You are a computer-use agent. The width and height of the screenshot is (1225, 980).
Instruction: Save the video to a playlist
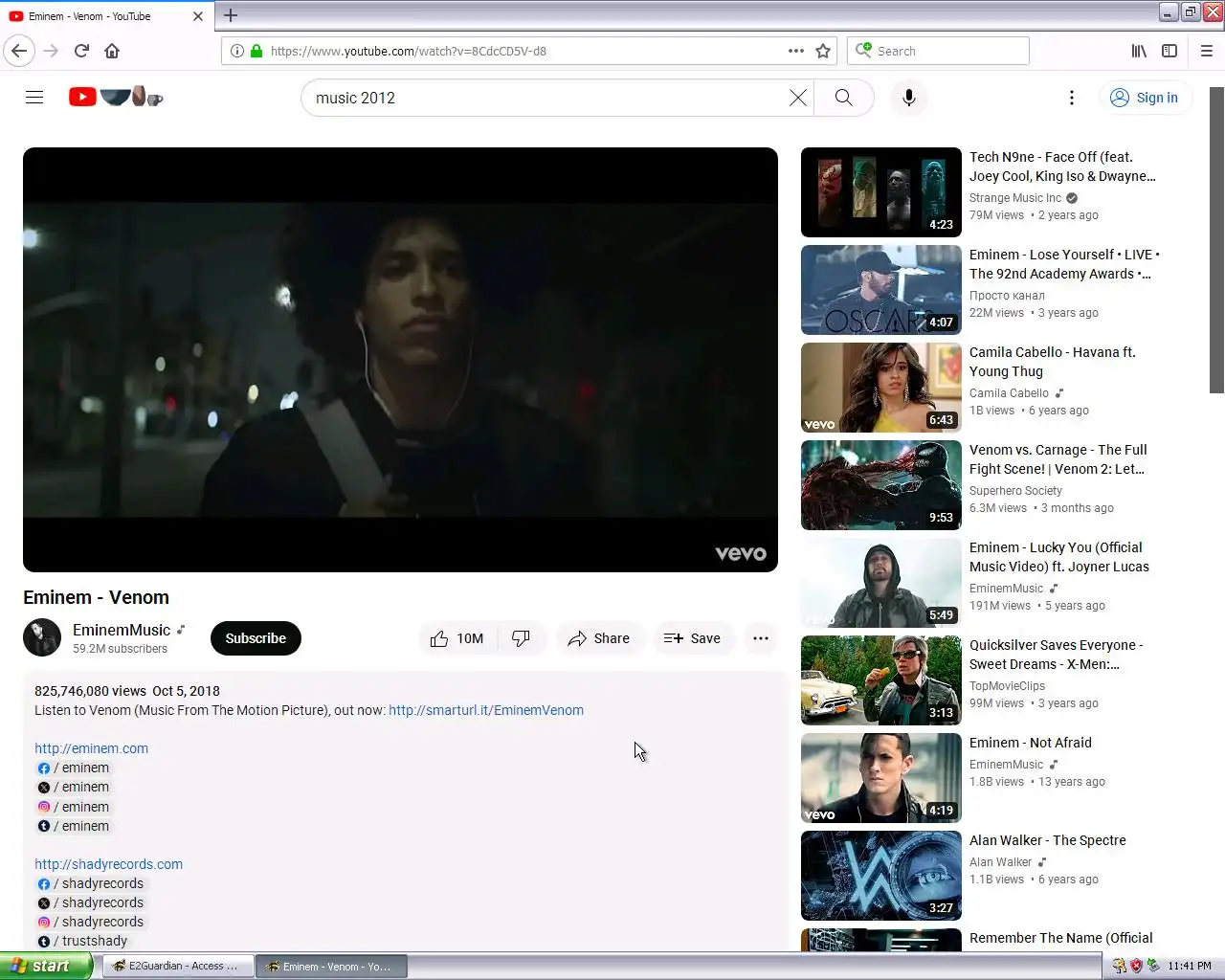coord(692,638)
